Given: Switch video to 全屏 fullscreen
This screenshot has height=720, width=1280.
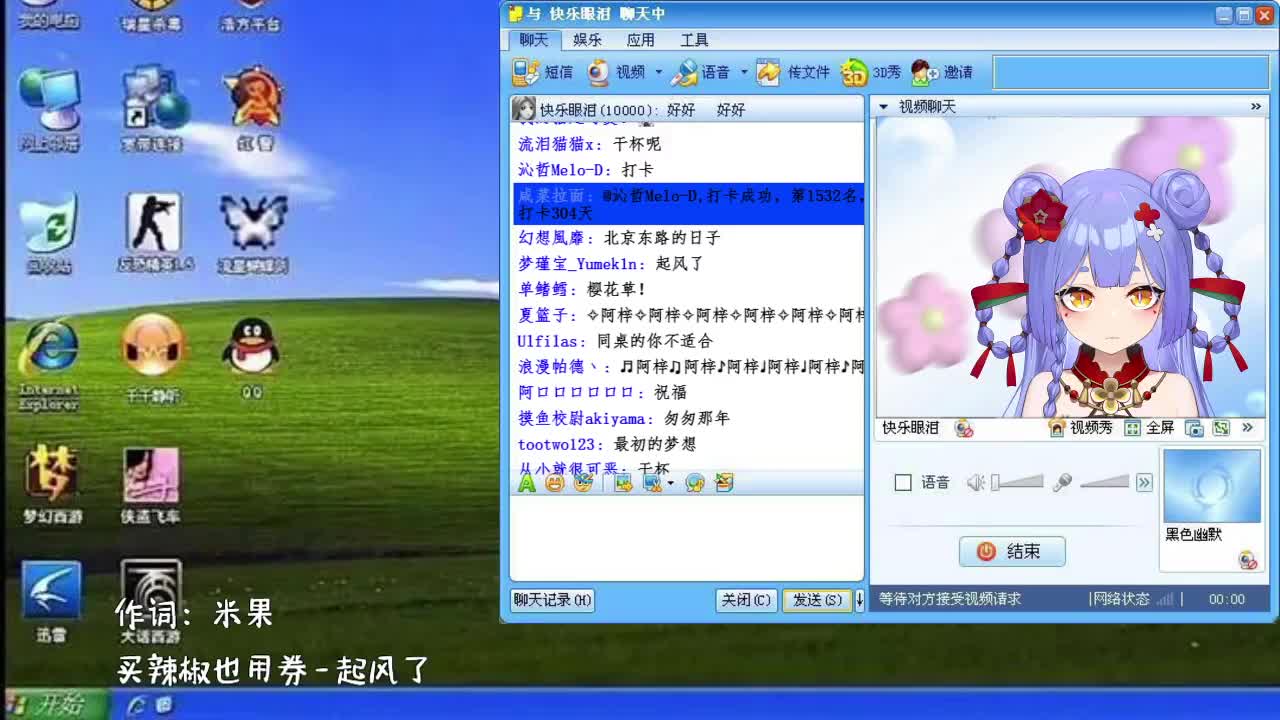Looking at the screenshot, I should (1149, 428).
